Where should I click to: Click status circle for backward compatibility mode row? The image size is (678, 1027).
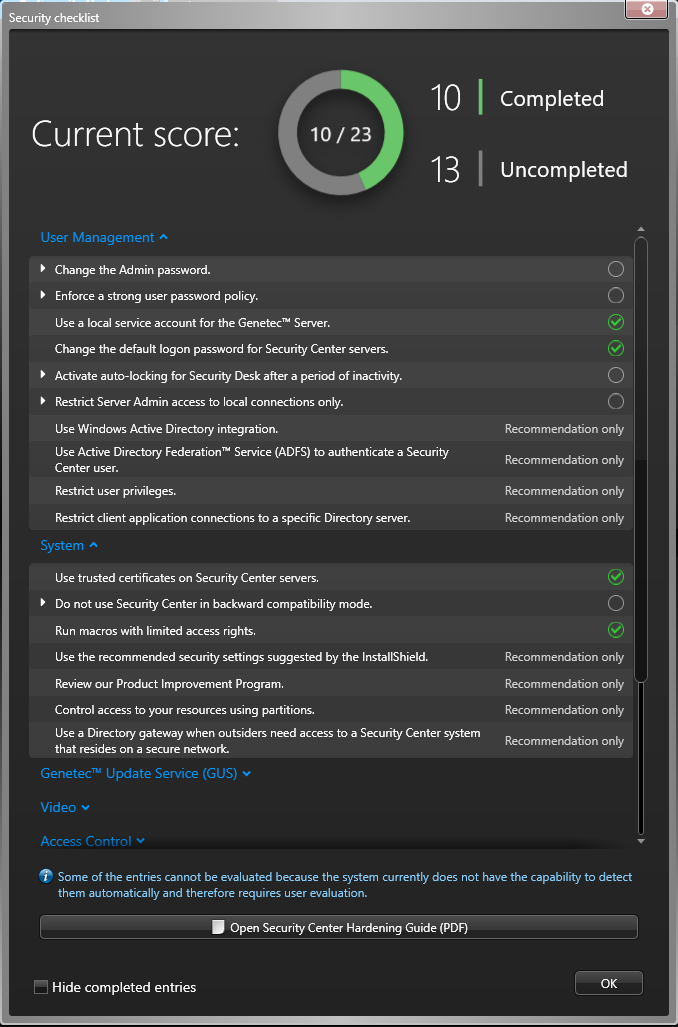point(616,603)
